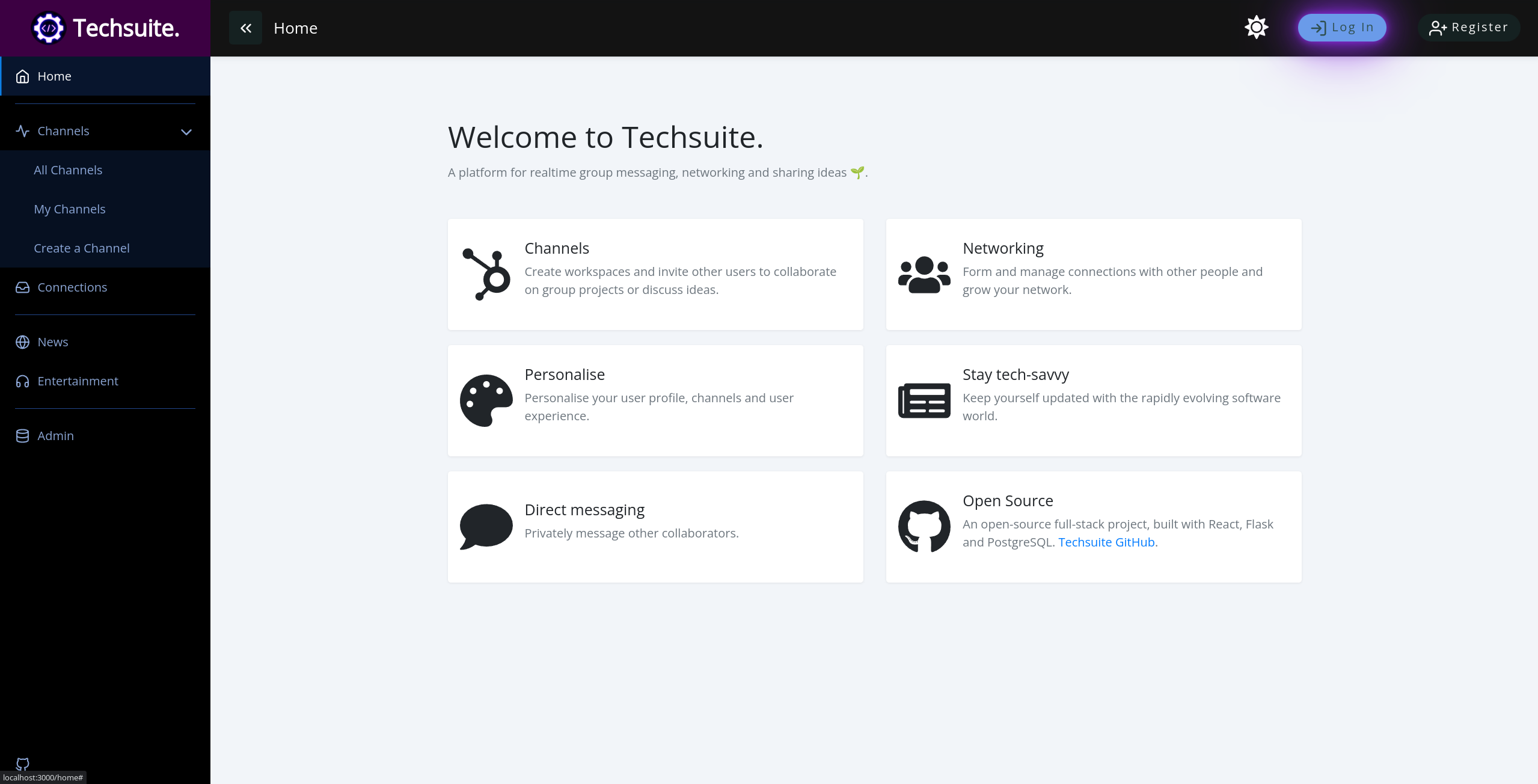Toggle light mode with the sun icon

tap(1257, 27)
